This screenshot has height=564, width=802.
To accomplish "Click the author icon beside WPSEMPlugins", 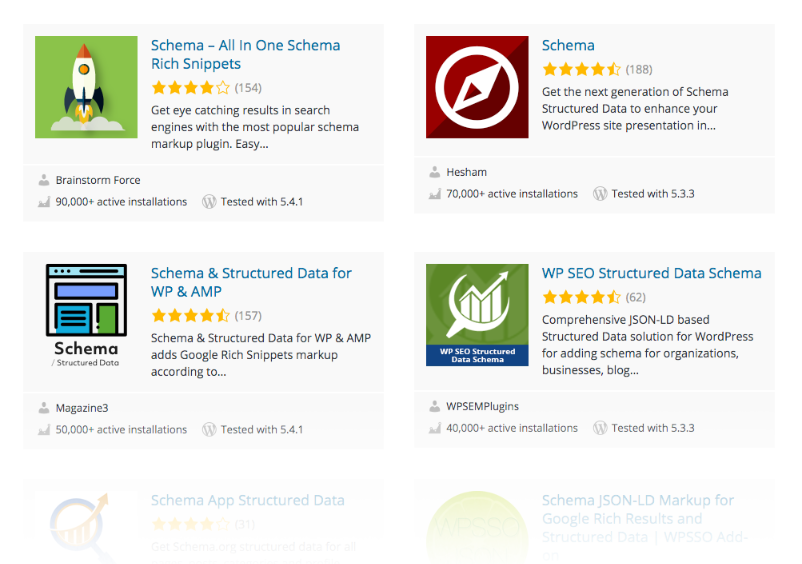I will tap(434, 407).
